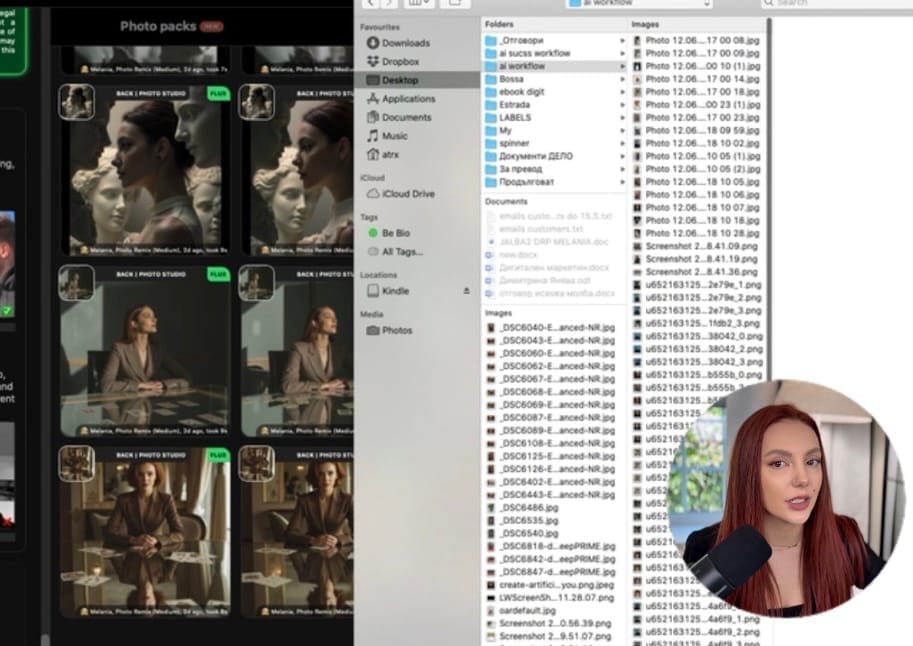Click BACK | PHOTO STUDIO on statue photo

[x=153, y=92]
